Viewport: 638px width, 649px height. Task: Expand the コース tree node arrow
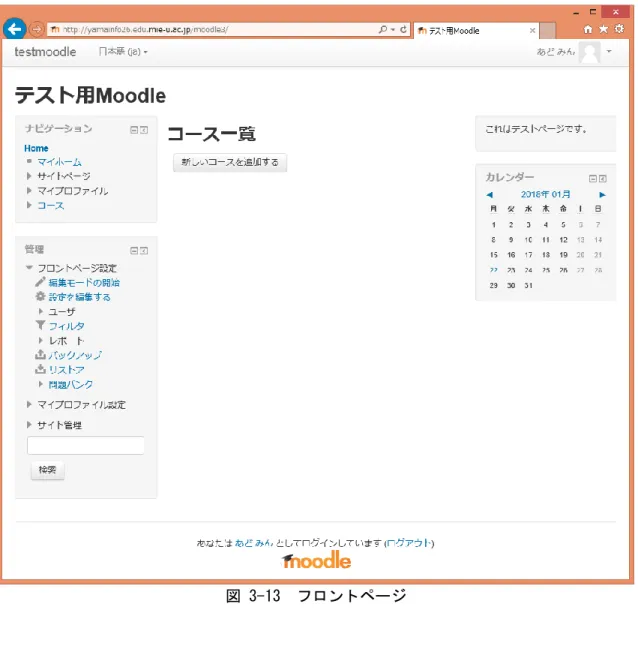point(29,205)
